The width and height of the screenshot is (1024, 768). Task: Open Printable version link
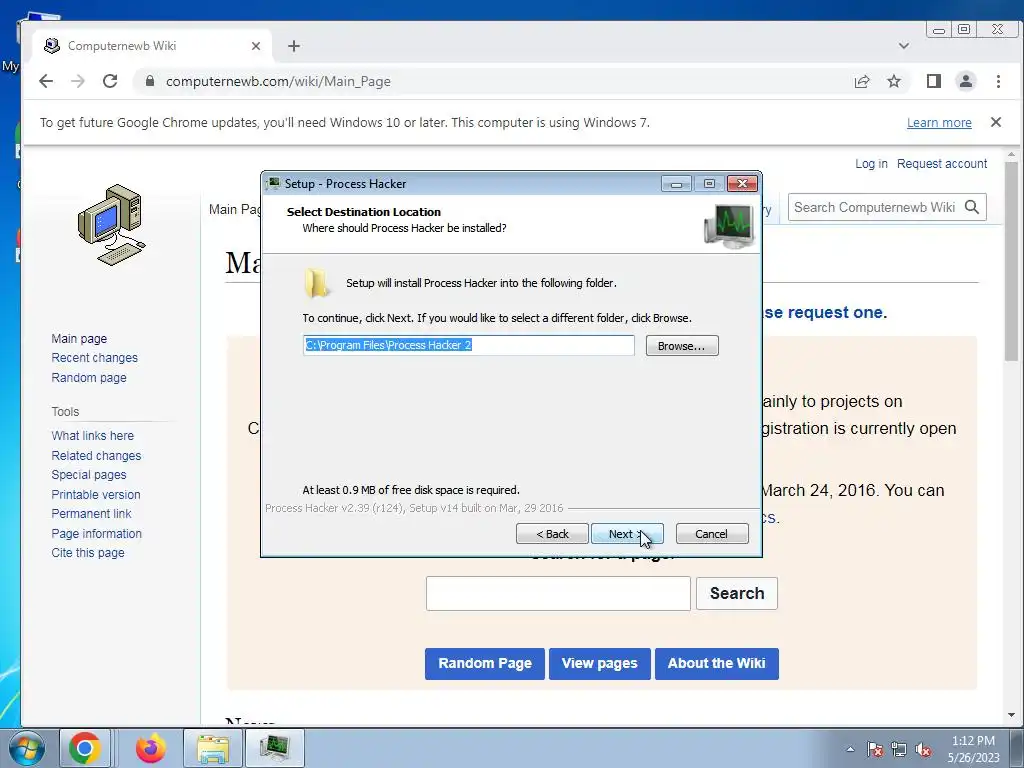(96, 494)
